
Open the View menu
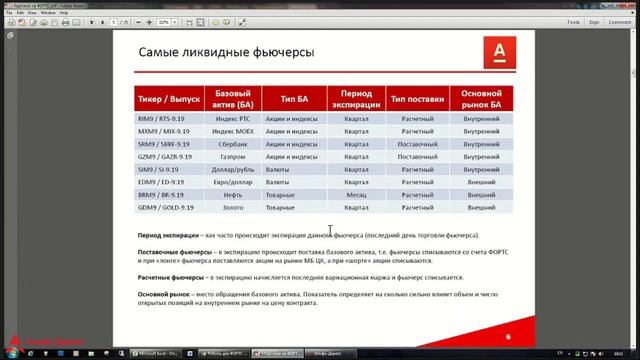point(32,13)
